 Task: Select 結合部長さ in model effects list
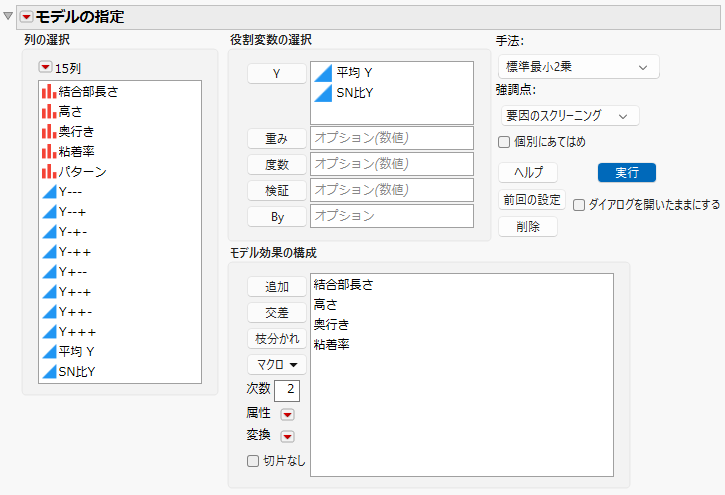343,284
